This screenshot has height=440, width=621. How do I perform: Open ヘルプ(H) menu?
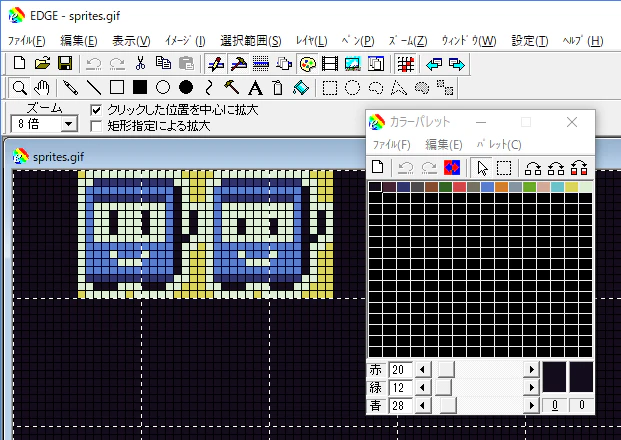[583, 40]
